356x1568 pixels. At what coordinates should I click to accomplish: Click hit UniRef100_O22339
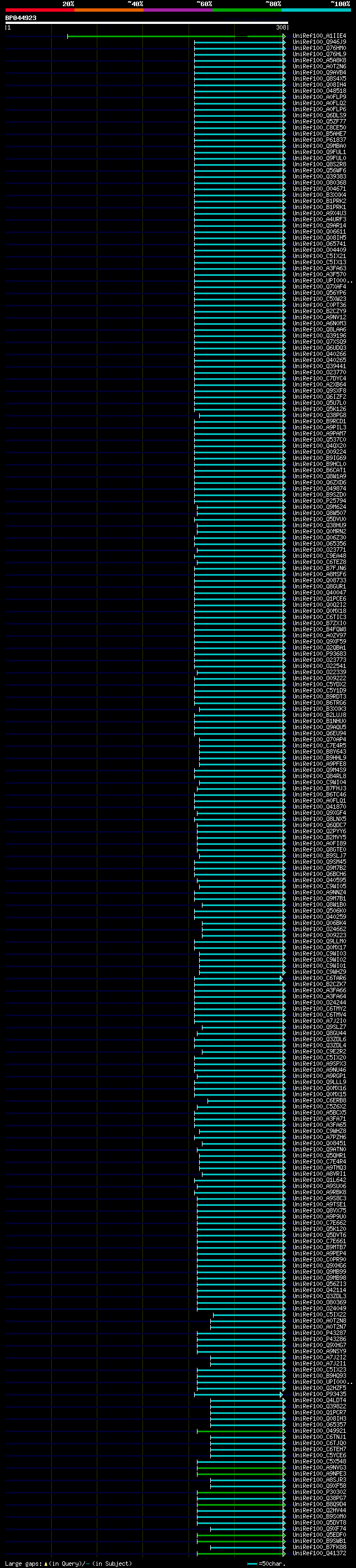[x=319, y=672]
